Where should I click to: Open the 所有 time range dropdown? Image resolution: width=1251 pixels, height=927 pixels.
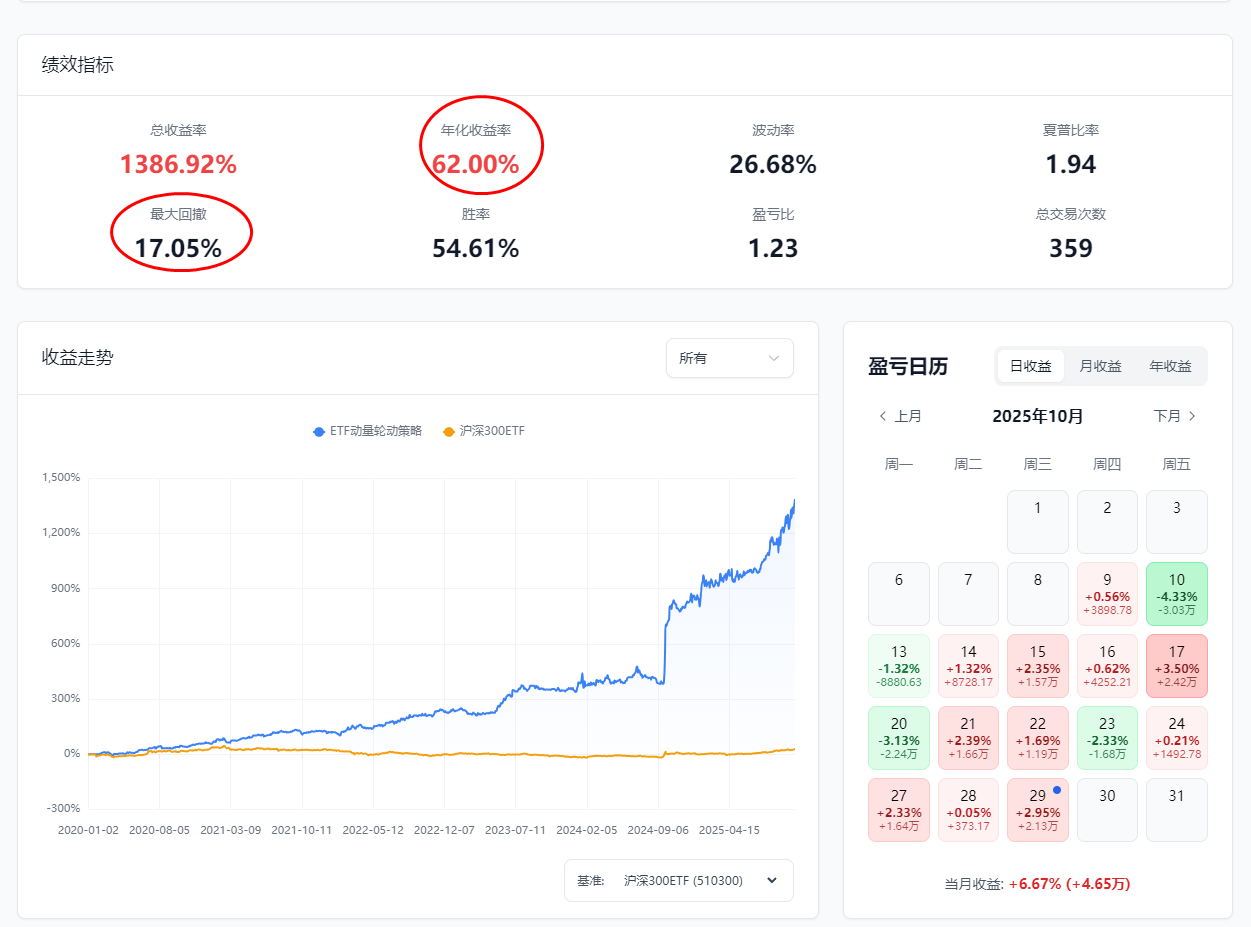coord(729,358)
